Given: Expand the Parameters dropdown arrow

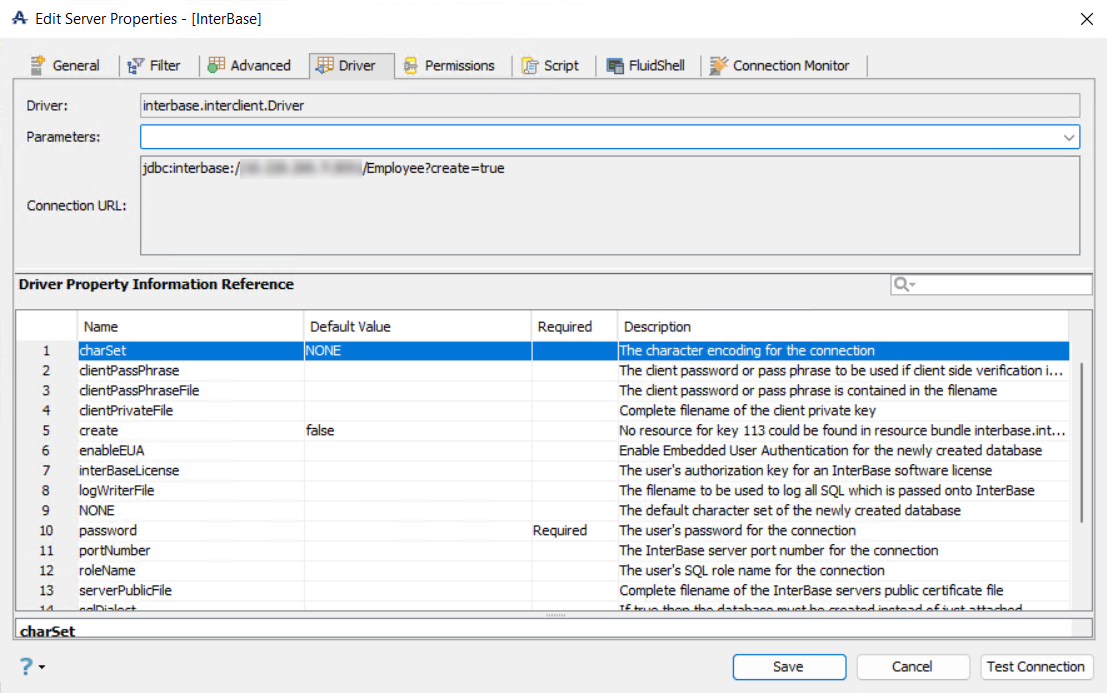Looking at the screenshot, I should [1070, 137].
